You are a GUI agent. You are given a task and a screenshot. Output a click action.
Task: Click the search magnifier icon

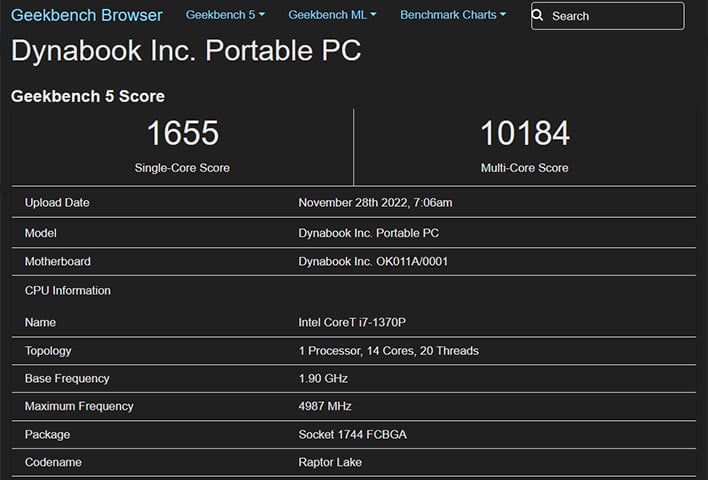tap(537, 15)
